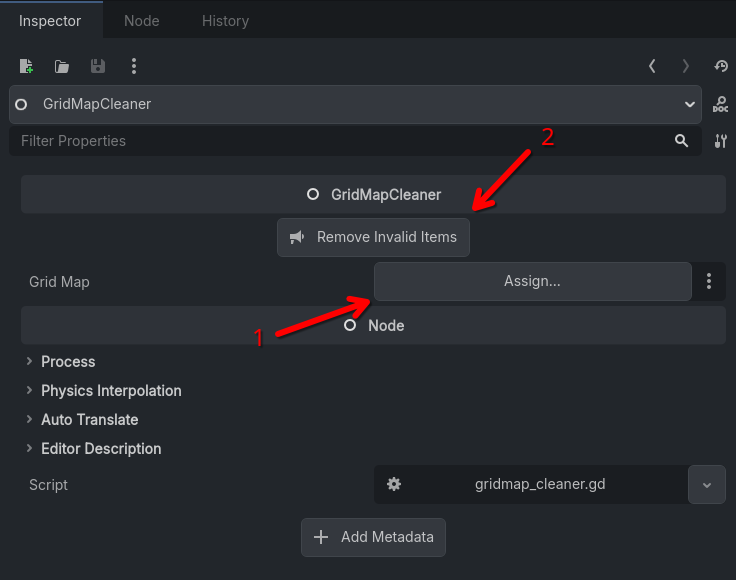Go to next edited object

(x=686, y=66)
